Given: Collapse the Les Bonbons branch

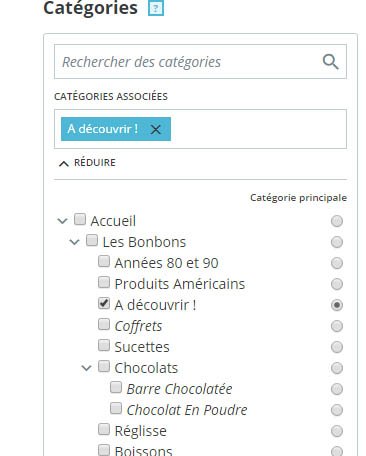Looking at the screenshot, I should 74,242.
